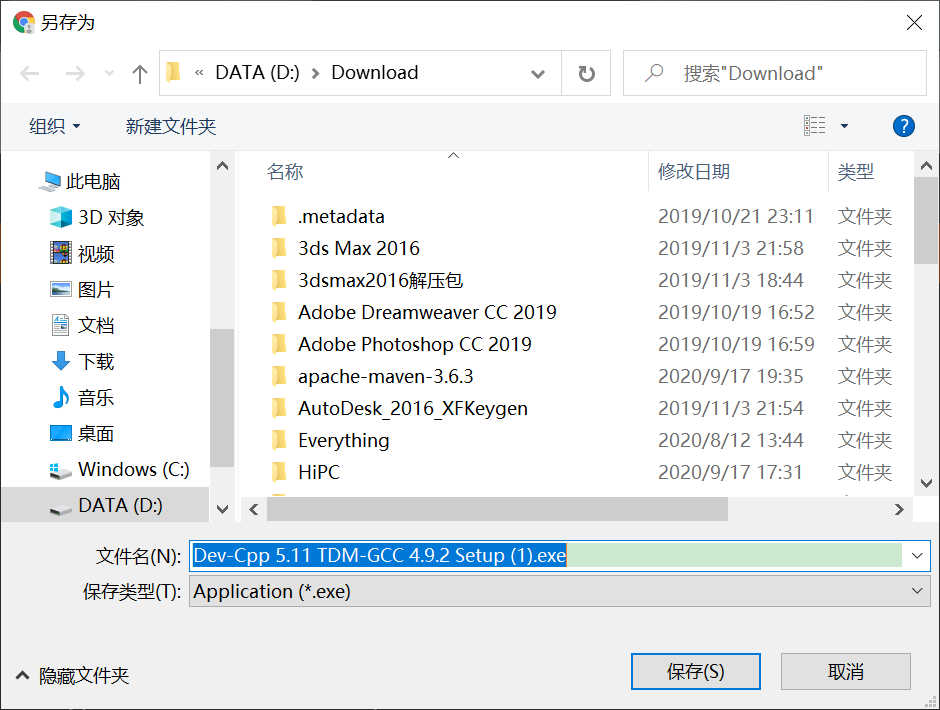The image size is (940, 710).
Task: Click the up-one-level navigation arrow
Action: [x=139, y=72]
